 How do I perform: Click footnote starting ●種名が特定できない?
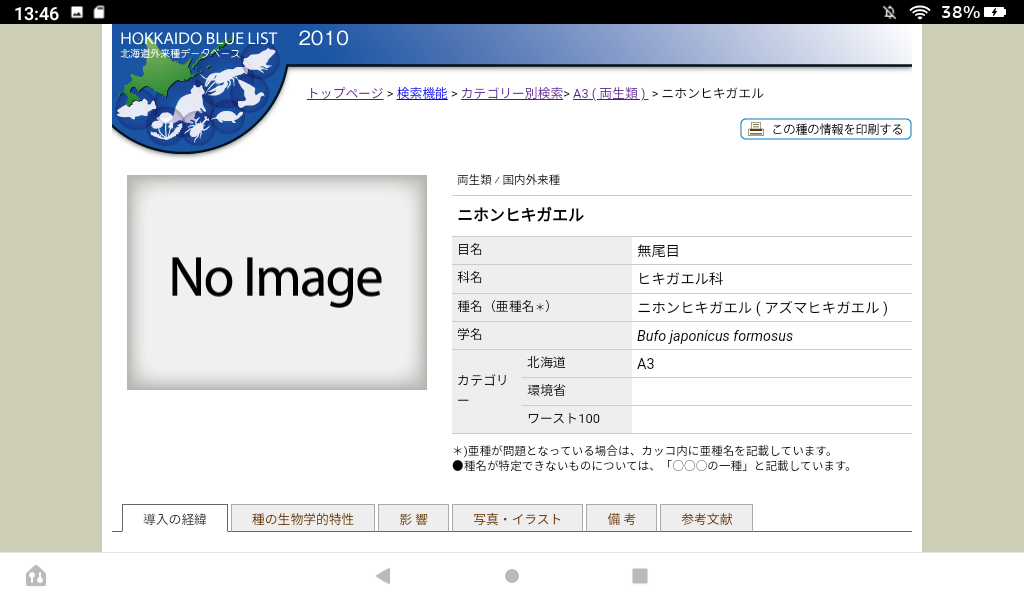tap(652, 466)
